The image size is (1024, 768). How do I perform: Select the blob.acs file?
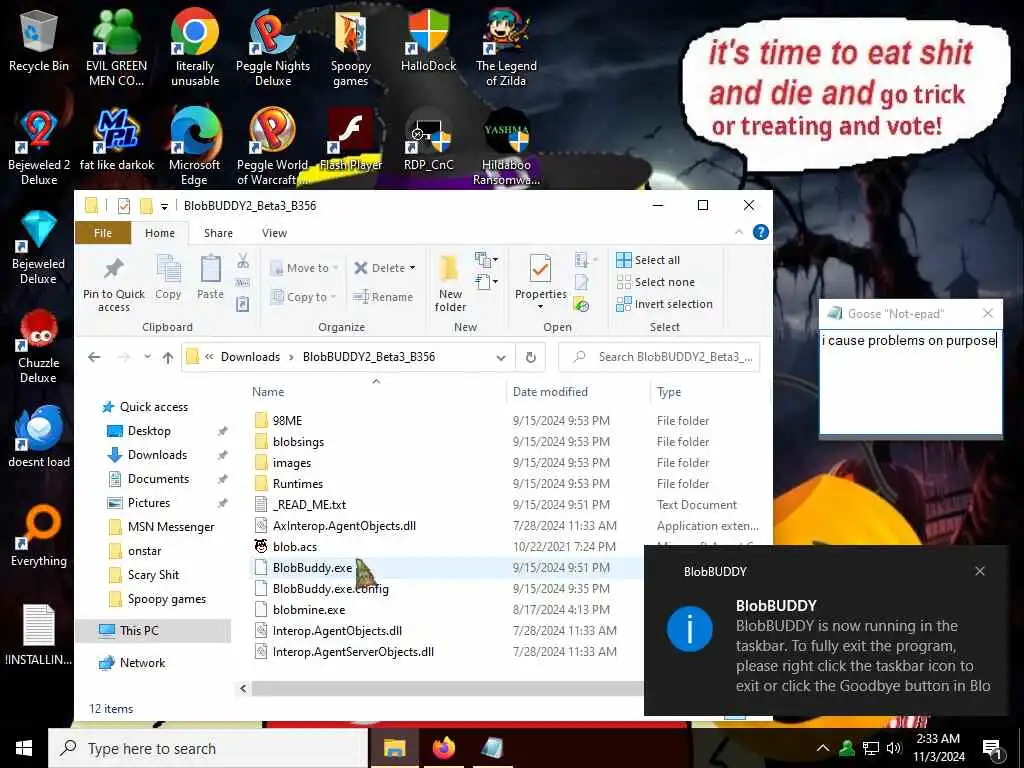coord(295,547)
